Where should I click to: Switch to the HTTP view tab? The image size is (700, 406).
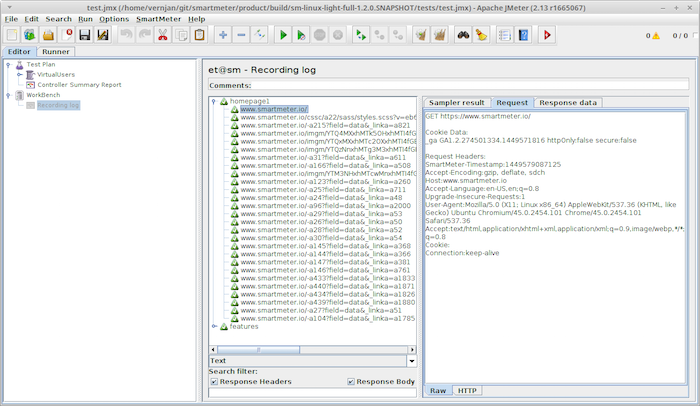(x=467, y=391)
